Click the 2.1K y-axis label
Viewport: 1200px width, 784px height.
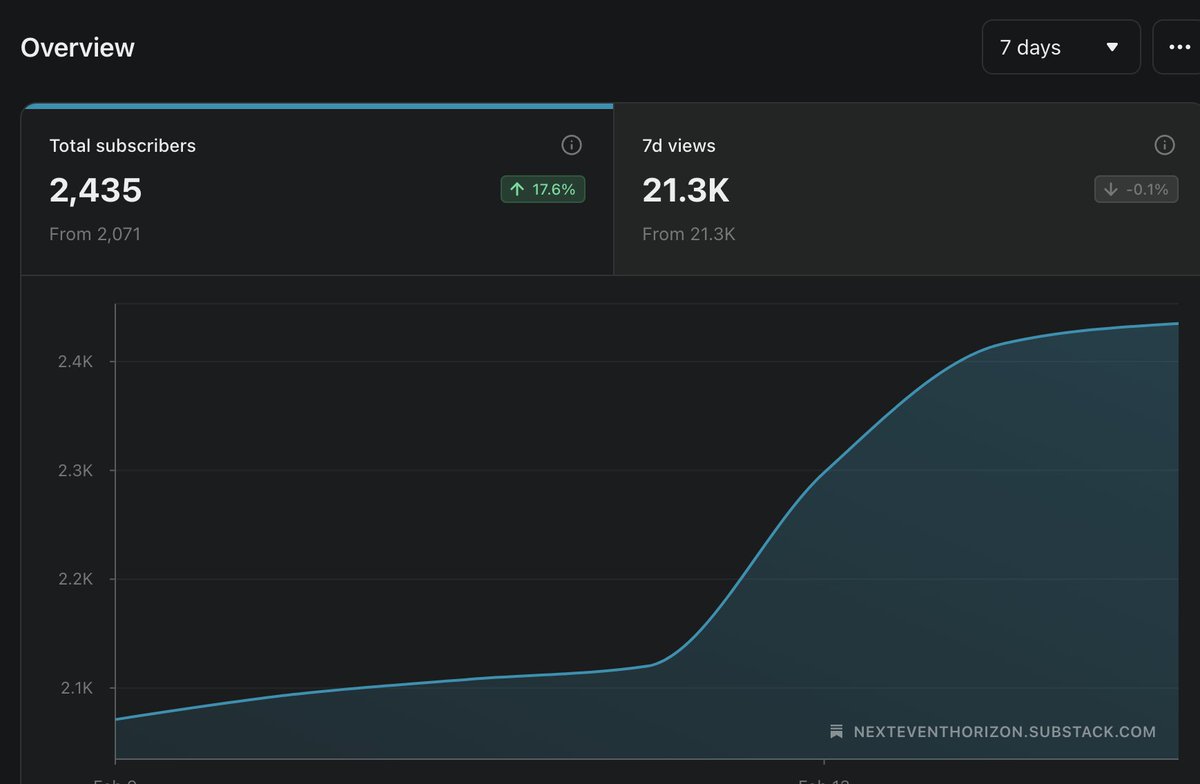[x=75, y=688]
